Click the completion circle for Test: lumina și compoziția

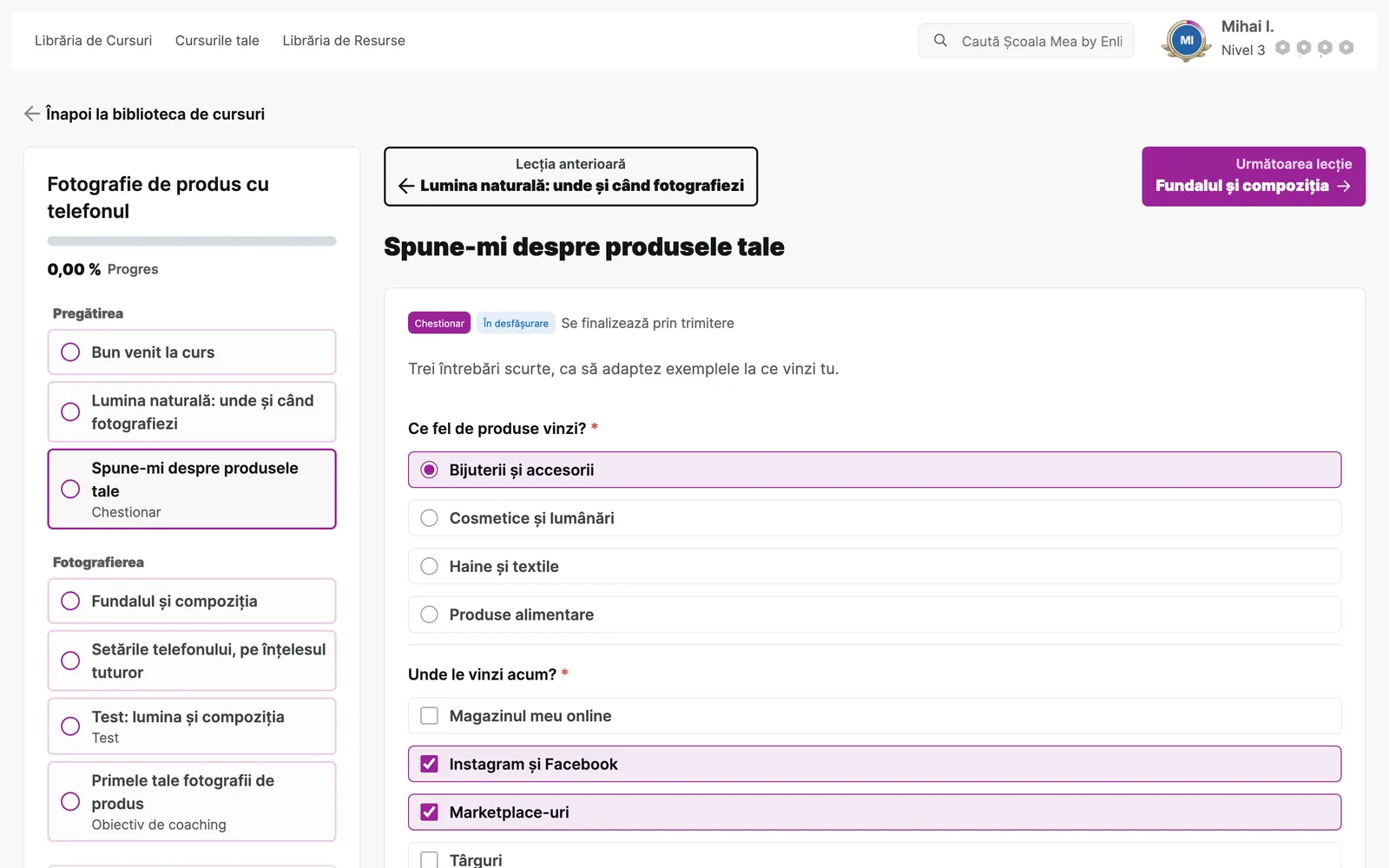(x=70, y=727)
